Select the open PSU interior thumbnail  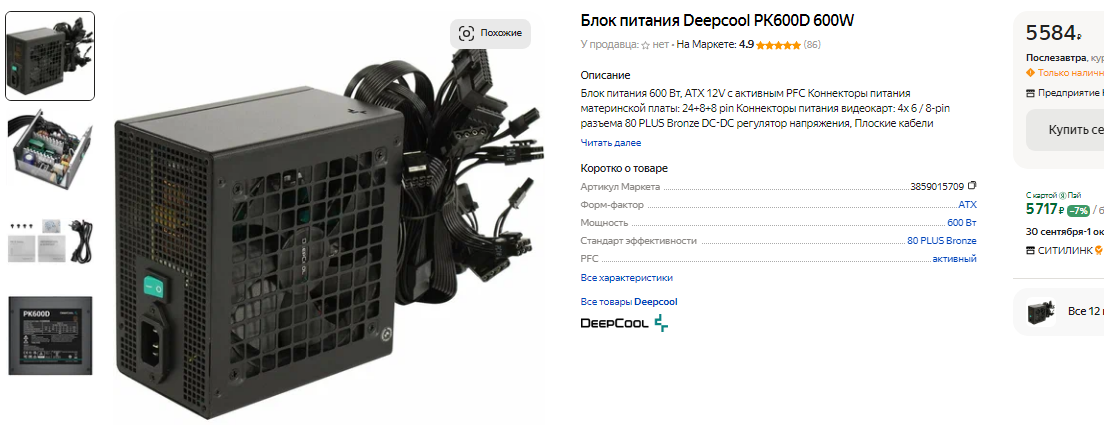50,148
